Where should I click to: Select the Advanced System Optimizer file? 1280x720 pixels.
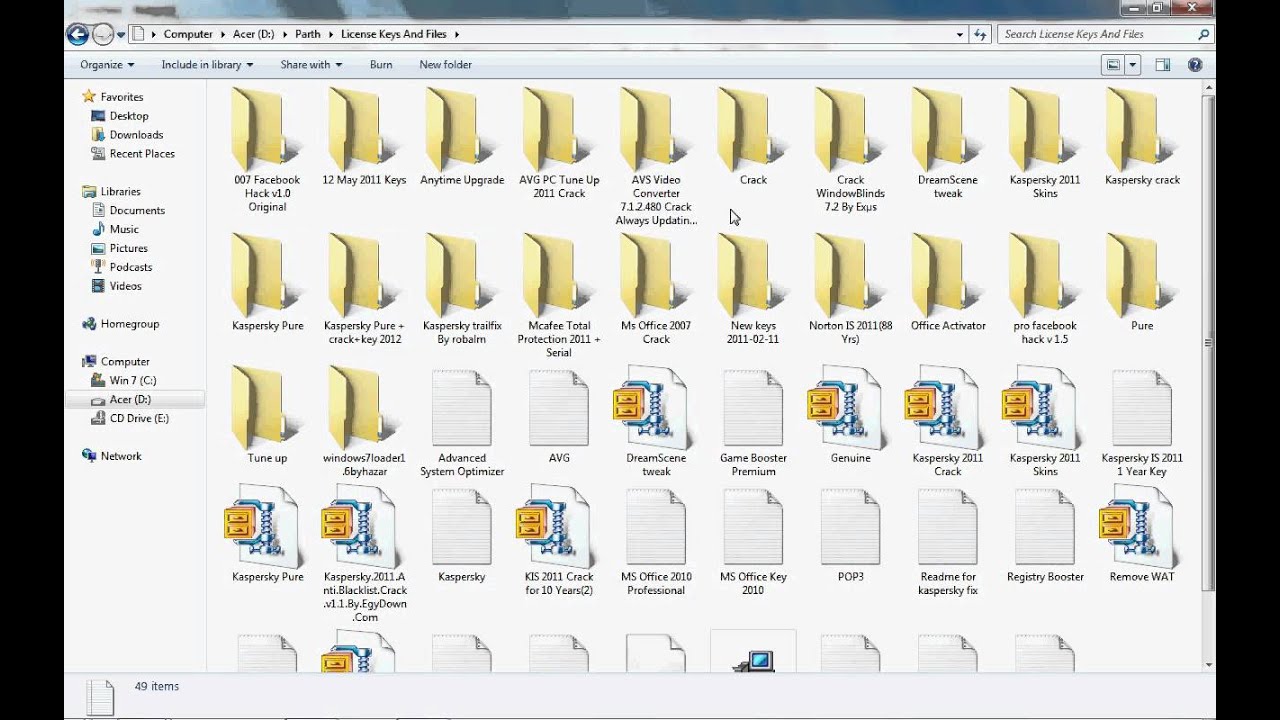(x=462, y=421)
